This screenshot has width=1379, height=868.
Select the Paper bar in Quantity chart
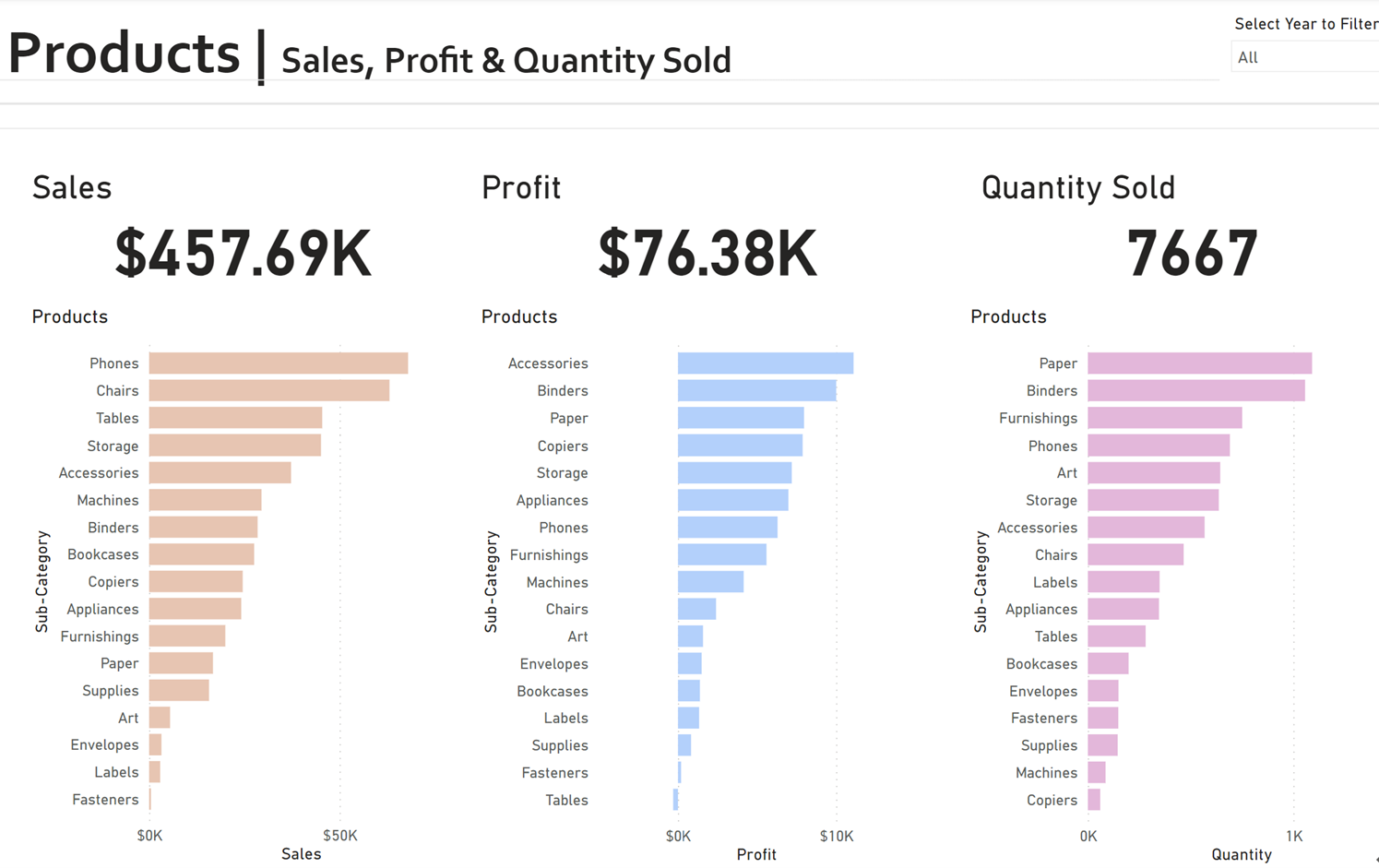pyautogui.click(x=1199, y=363)
